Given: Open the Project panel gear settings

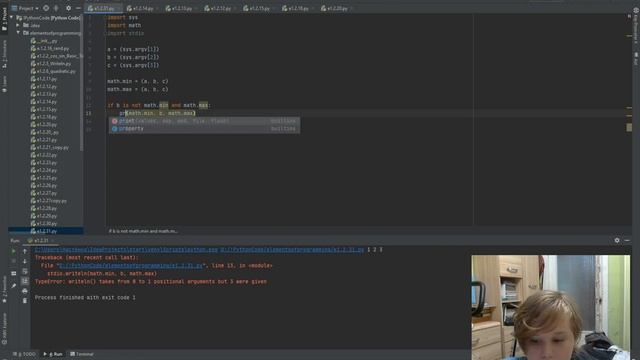Looking at the screenshot, I should click(68, 8).
